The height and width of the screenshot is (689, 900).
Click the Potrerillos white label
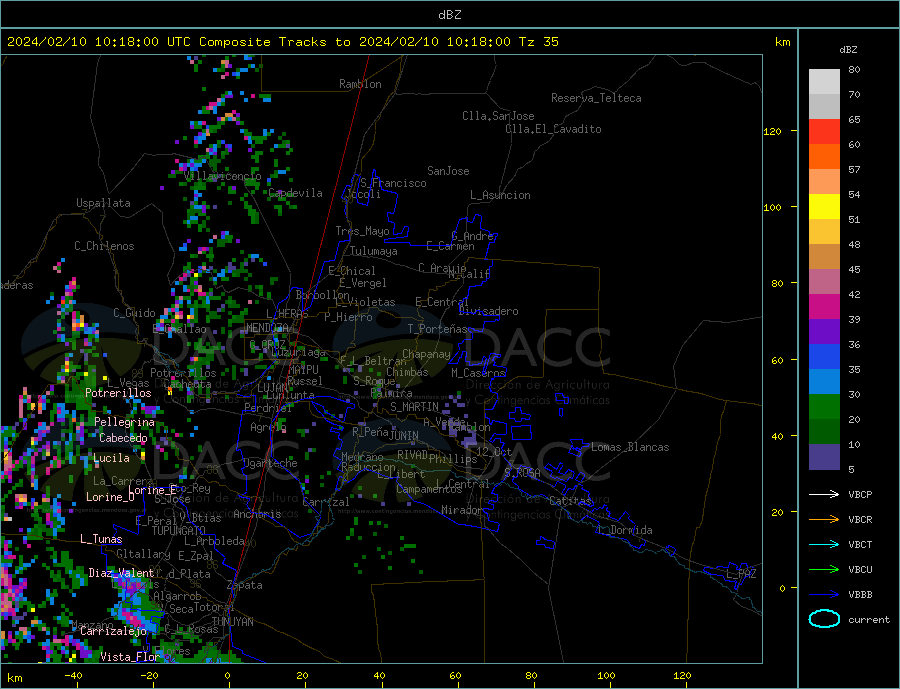click(118, 393)
